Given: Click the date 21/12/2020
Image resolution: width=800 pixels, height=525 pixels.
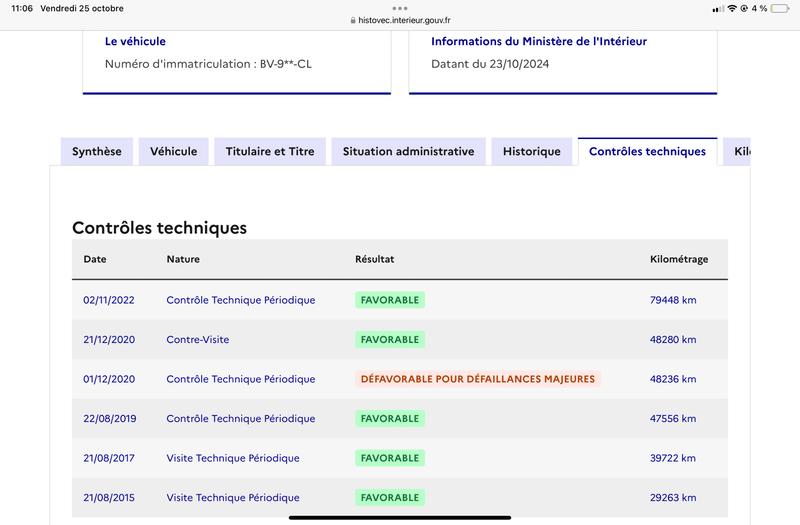Looking at the screenshot, I should coord(109,339).
